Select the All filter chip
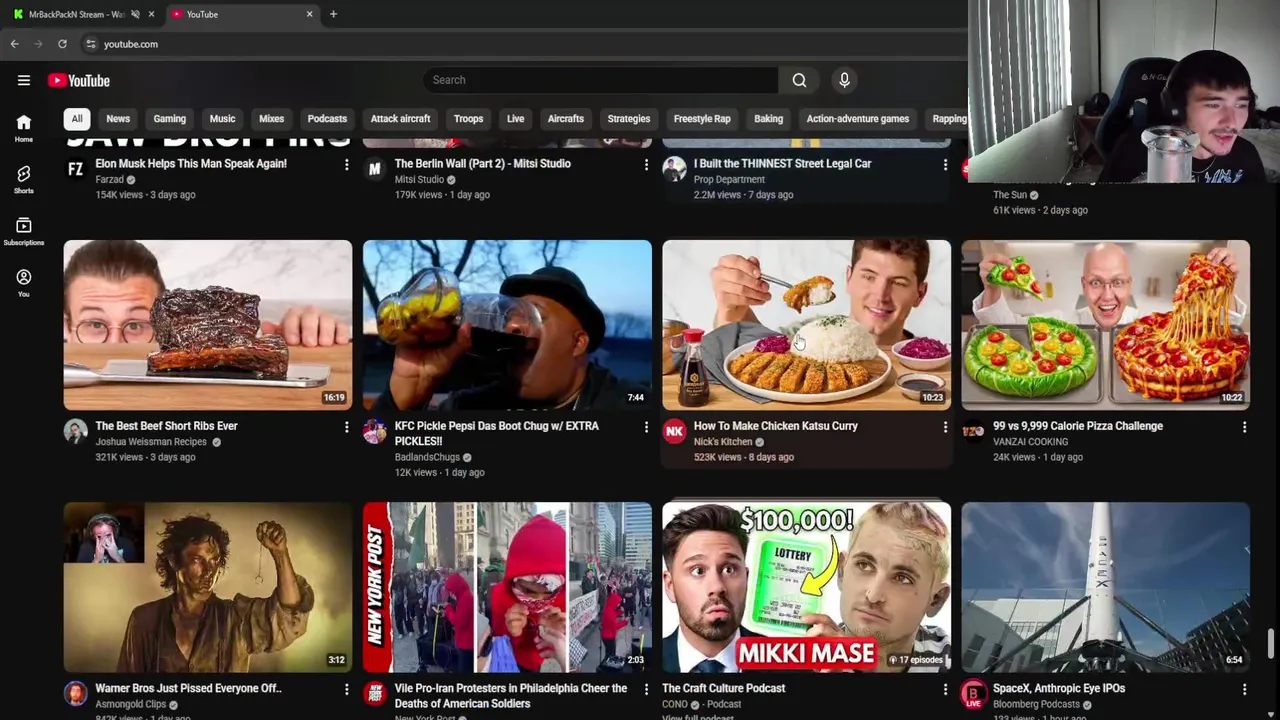Viewport: 1280px width, 720px height. pyautogui.click(x=77, y=119)
